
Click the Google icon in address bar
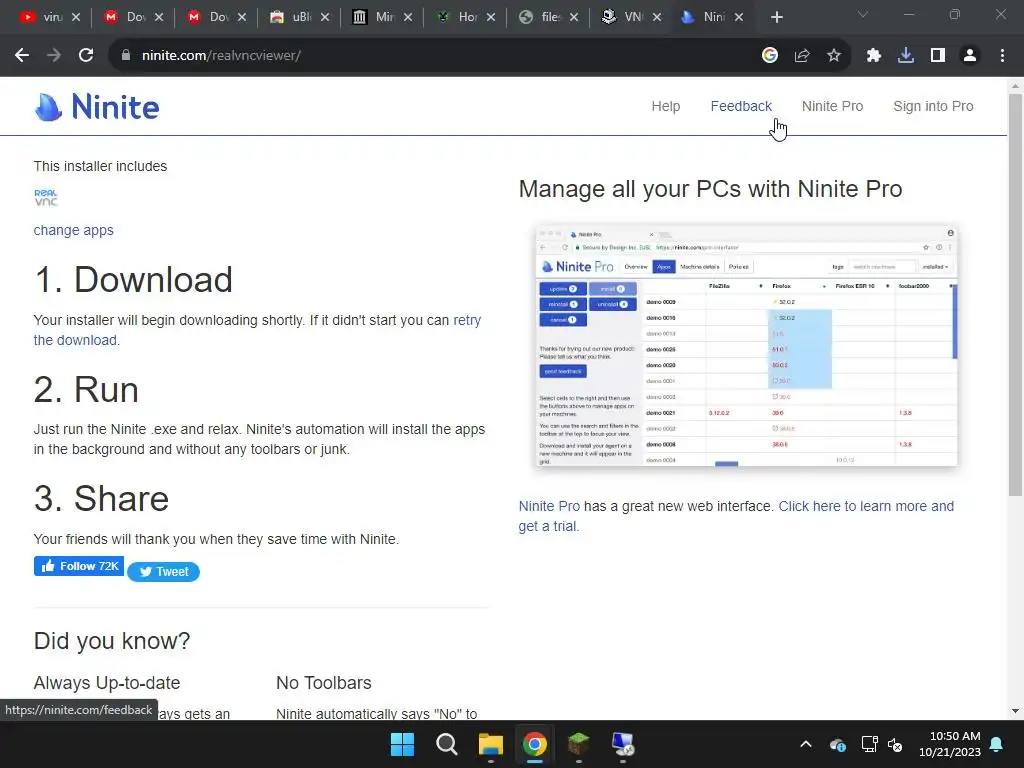(x=770, y=56)
